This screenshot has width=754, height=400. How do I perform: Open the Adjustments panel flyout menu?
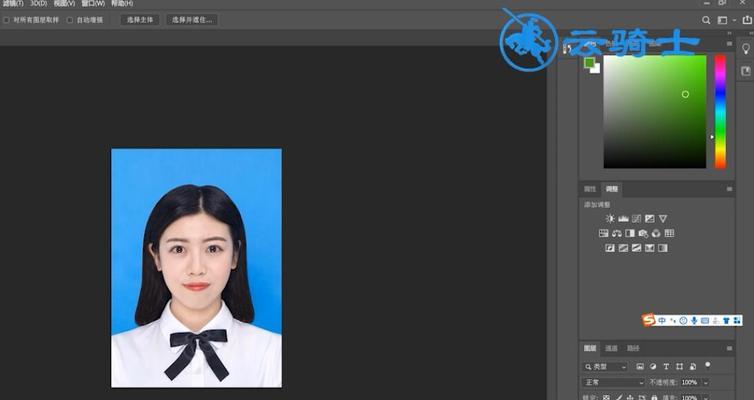pyautogui.click(x=729, y=189)
